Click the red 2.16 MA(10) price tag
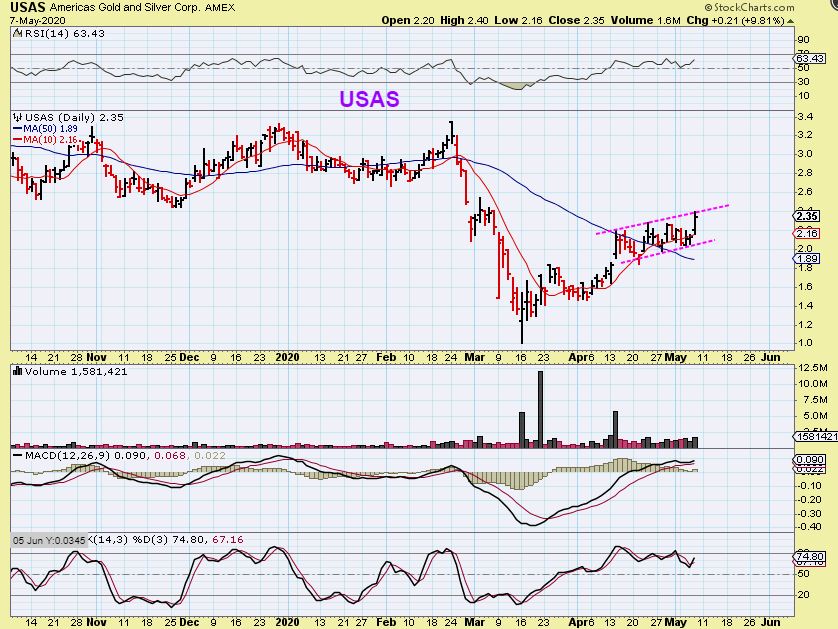Image resolution: width=838 pixels, height=629 pixels. click(808, 233)
